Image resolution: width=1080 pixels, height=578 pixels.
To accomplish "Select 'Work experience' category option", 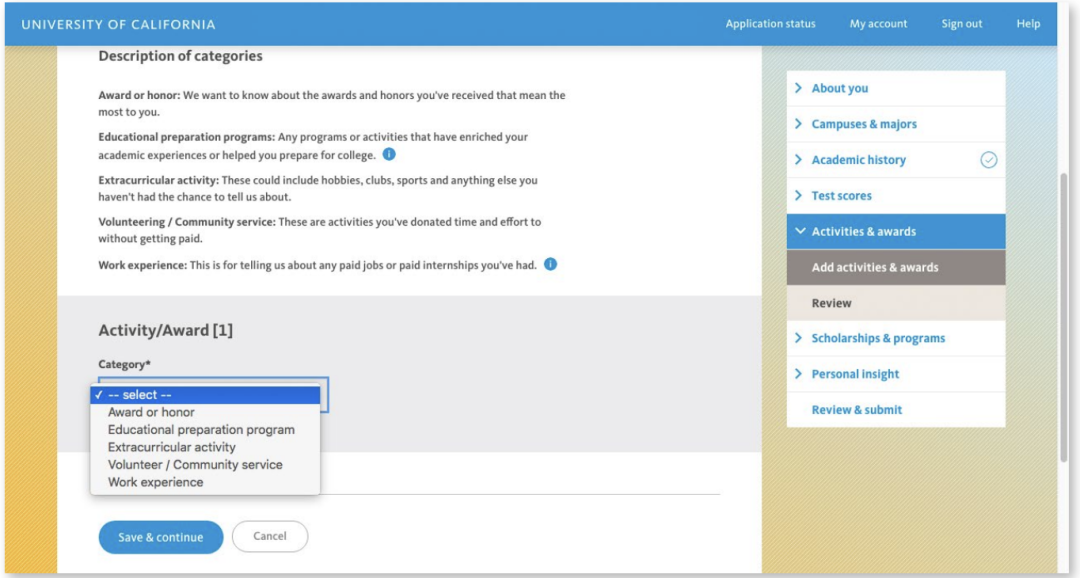I will (x=205, y=482).
